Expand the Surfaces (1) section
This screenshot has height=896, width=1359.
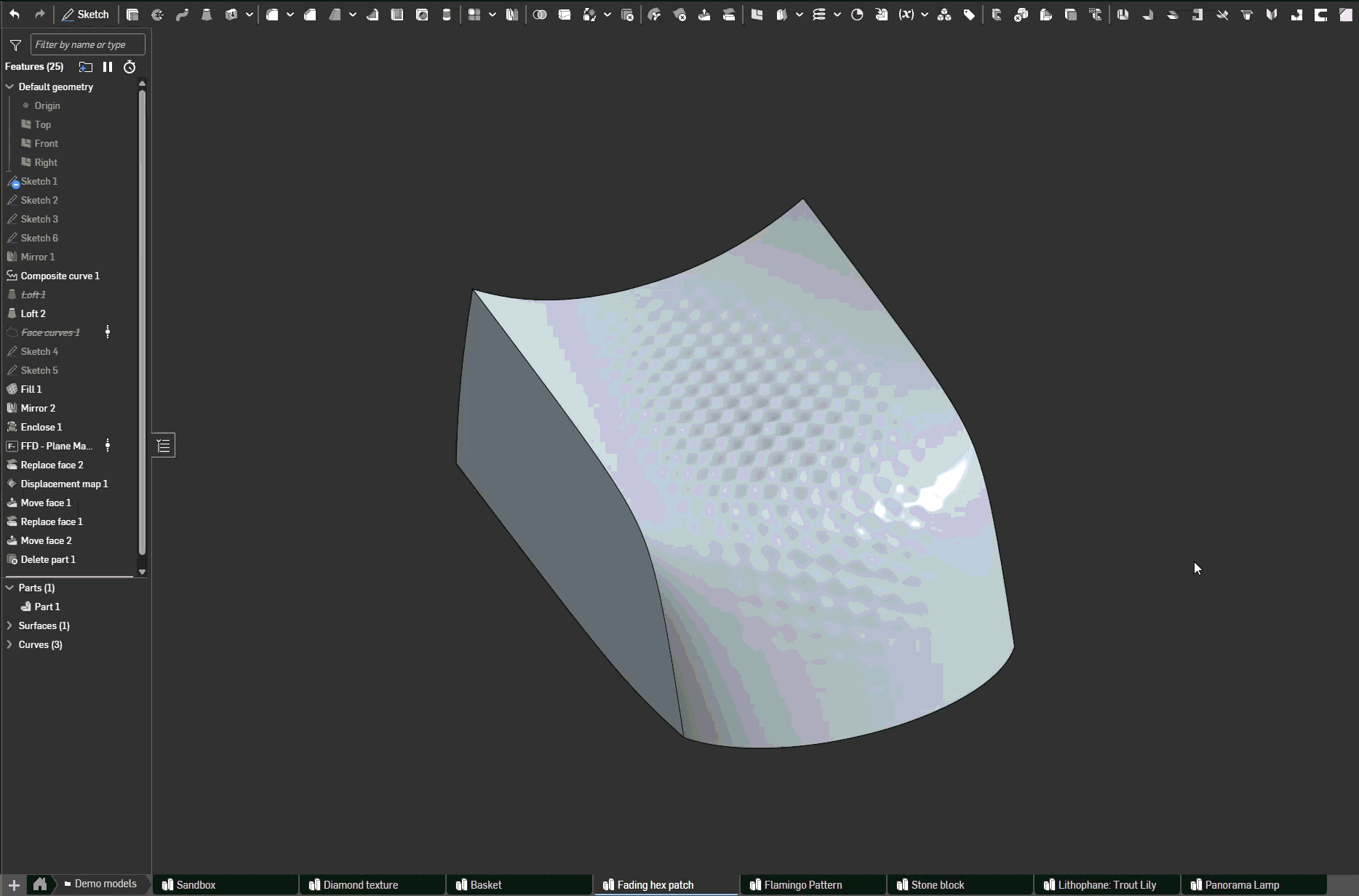point(9,625)
